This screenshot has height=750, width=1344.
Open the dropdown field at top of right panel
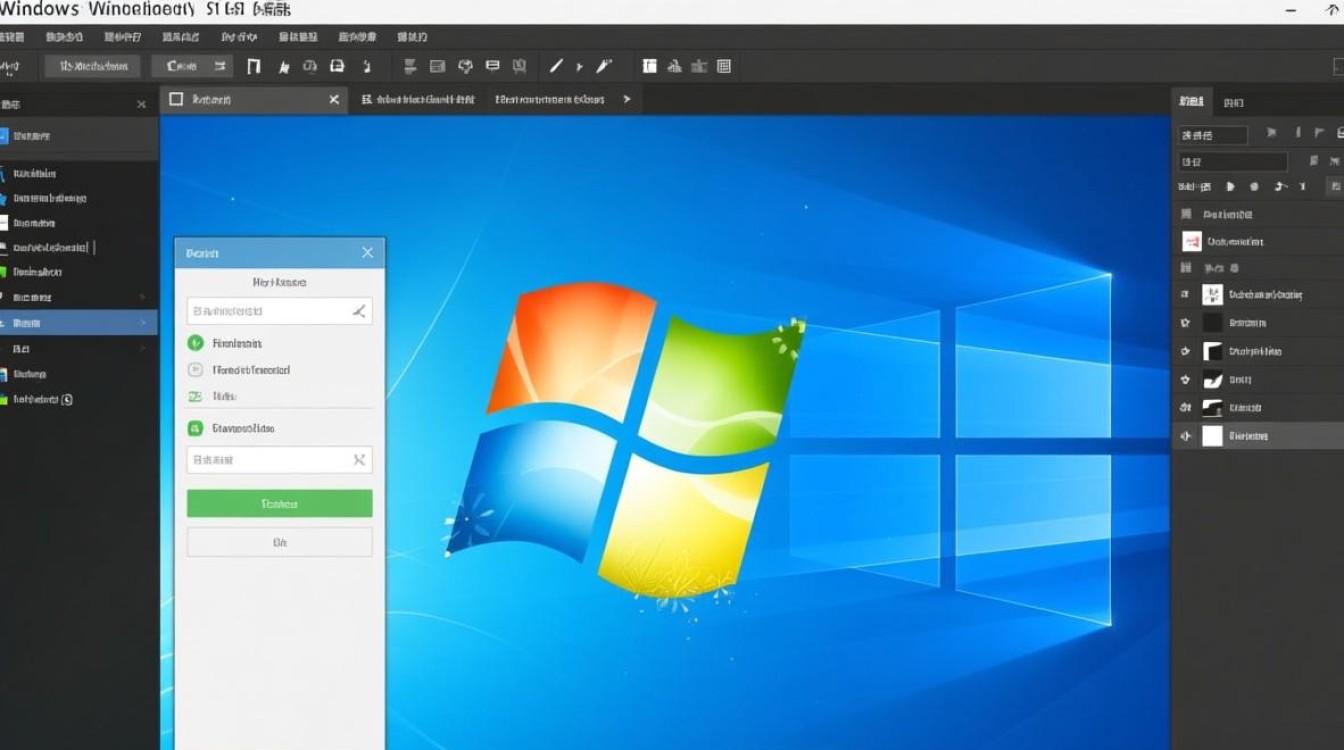click(1213, 135)
